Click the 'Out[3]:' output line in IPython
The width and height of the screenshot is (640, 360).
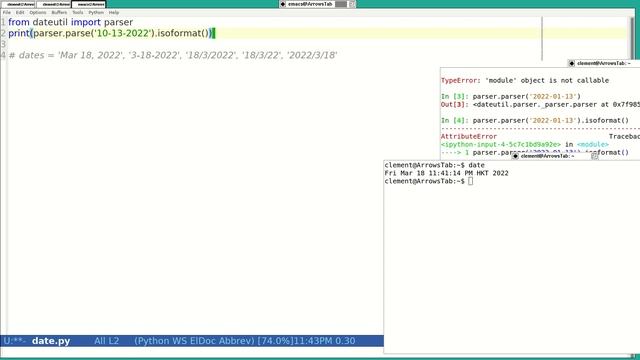click(x=540, y=104)
